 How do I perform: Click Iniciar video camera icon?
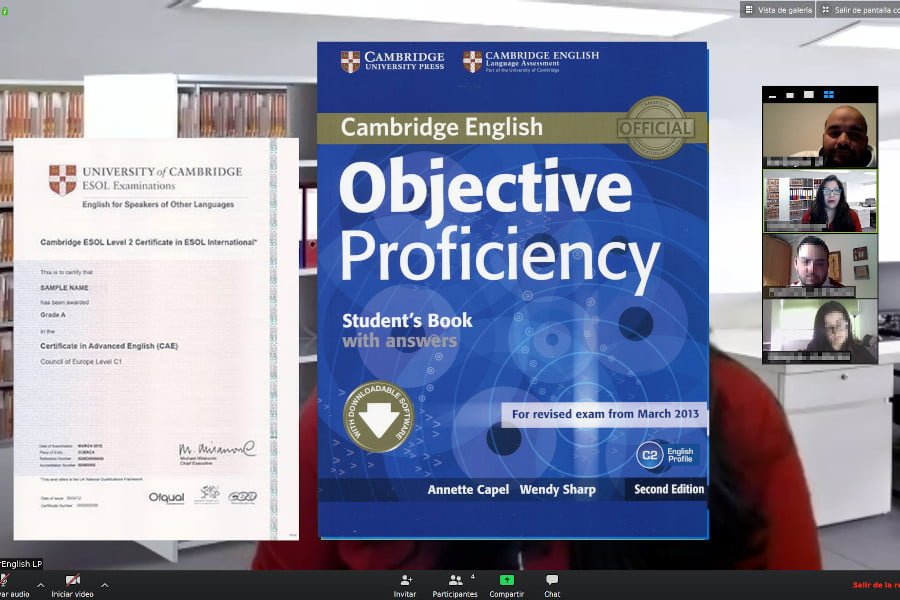tap(72, 580)
